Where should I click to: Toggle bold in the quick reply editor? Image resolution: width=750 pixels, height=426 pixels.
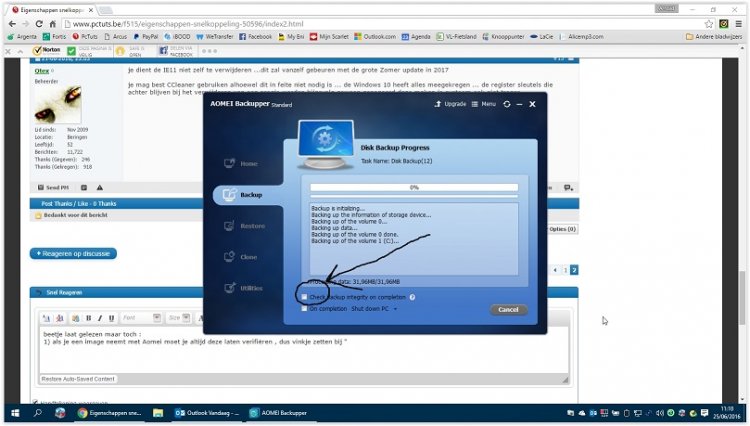click(88, 318)
